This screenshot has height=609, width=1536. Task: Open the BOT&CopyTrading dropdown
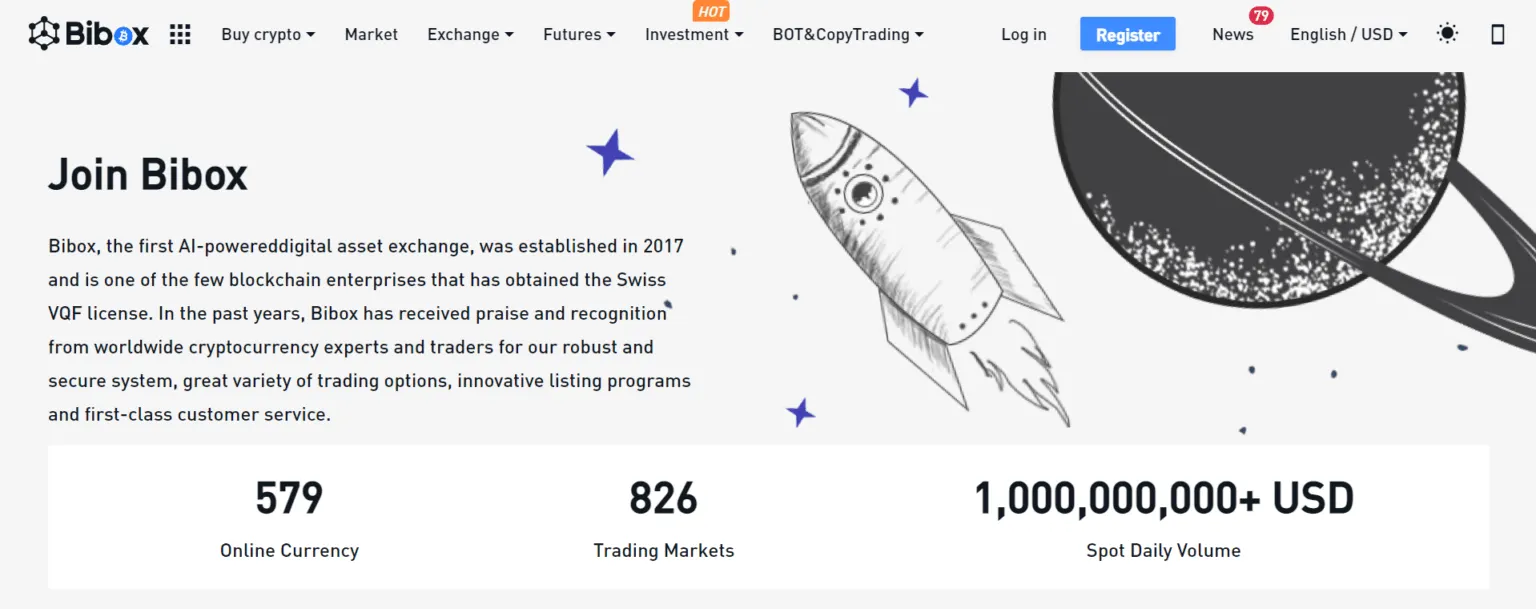click(848, 34)
